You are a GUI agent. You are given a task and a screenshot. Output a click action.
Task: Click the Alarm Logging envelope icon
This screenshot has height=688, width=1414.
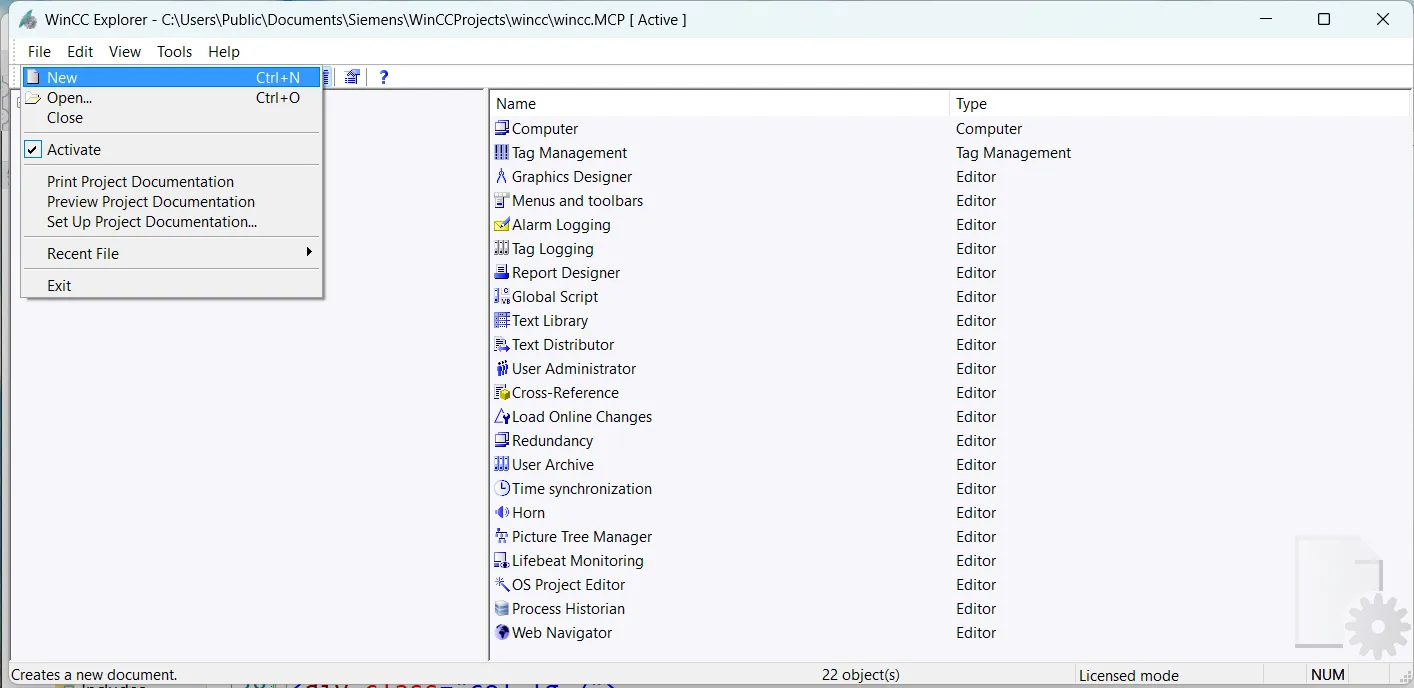[x=502, y=224]
